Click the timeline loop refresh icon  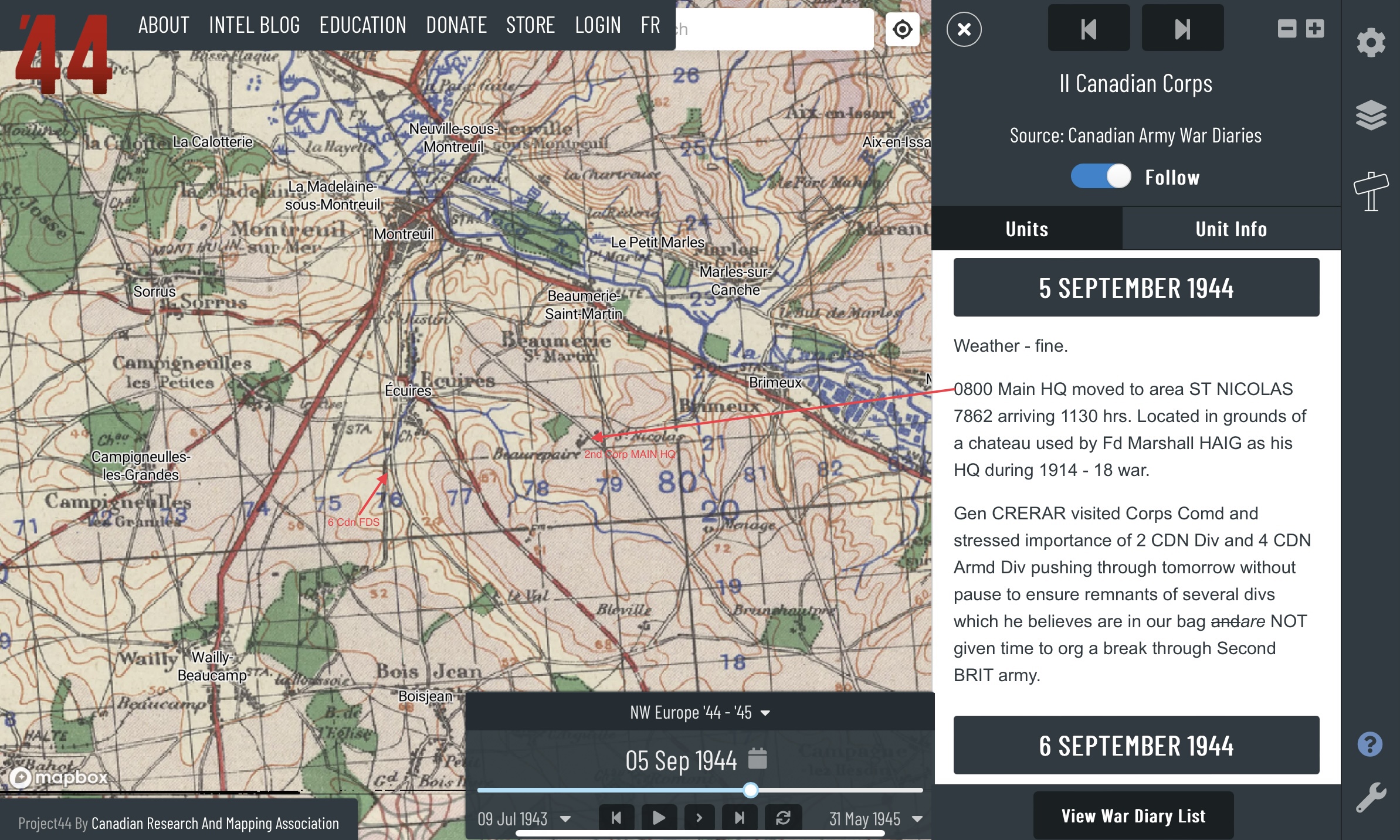tap(783, 818)
